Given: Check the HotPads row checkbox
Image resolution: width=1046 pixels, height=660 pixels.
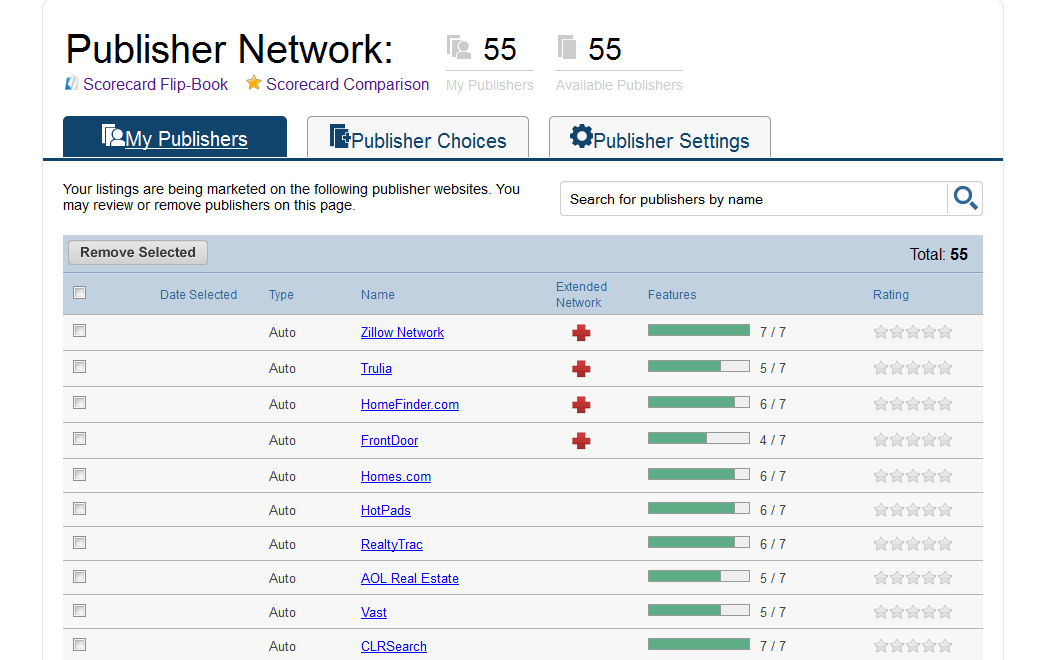Looking at the screenshot, I should pos(79,509).
